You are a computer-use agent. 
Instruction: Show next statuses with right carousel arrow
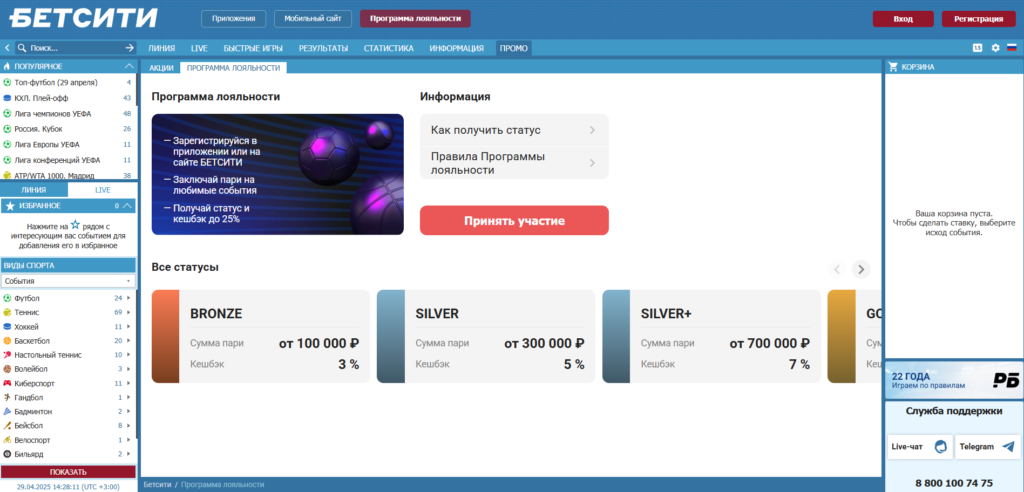[861, 269]
